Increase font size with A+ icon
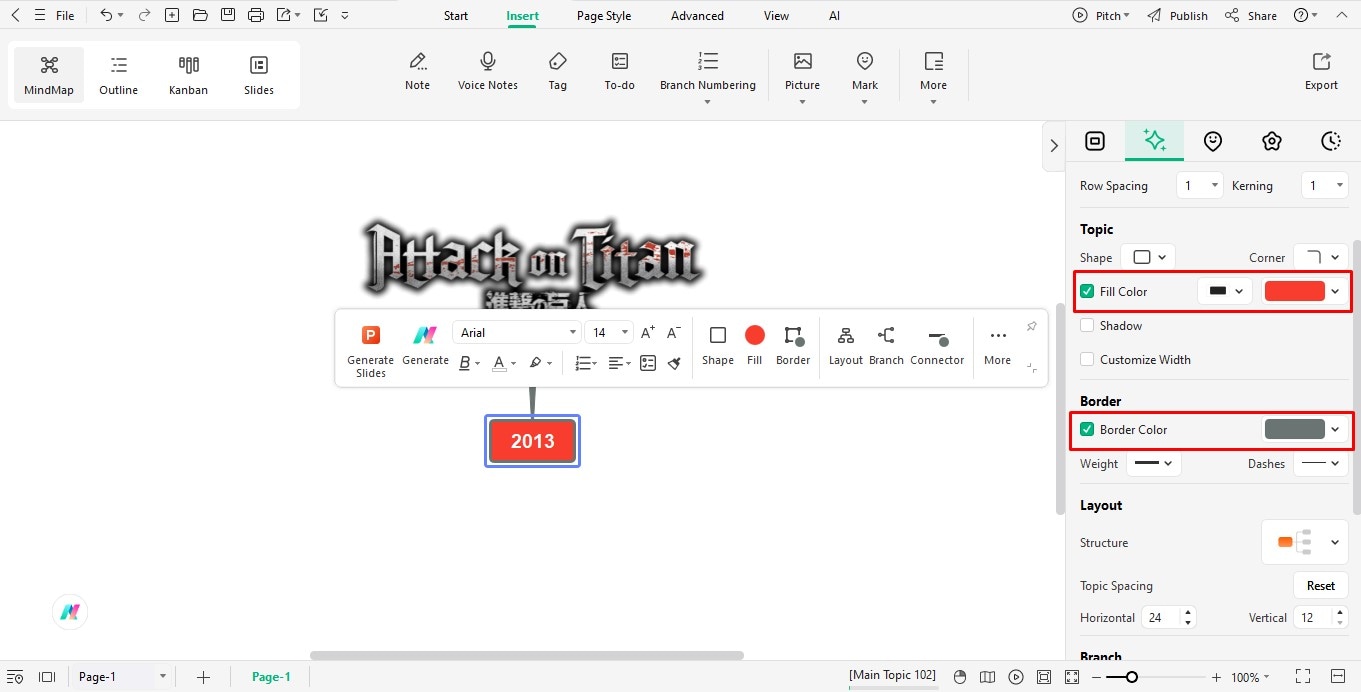The height and width of the screenshot is (692, 1361). click(x=647, y=332)
